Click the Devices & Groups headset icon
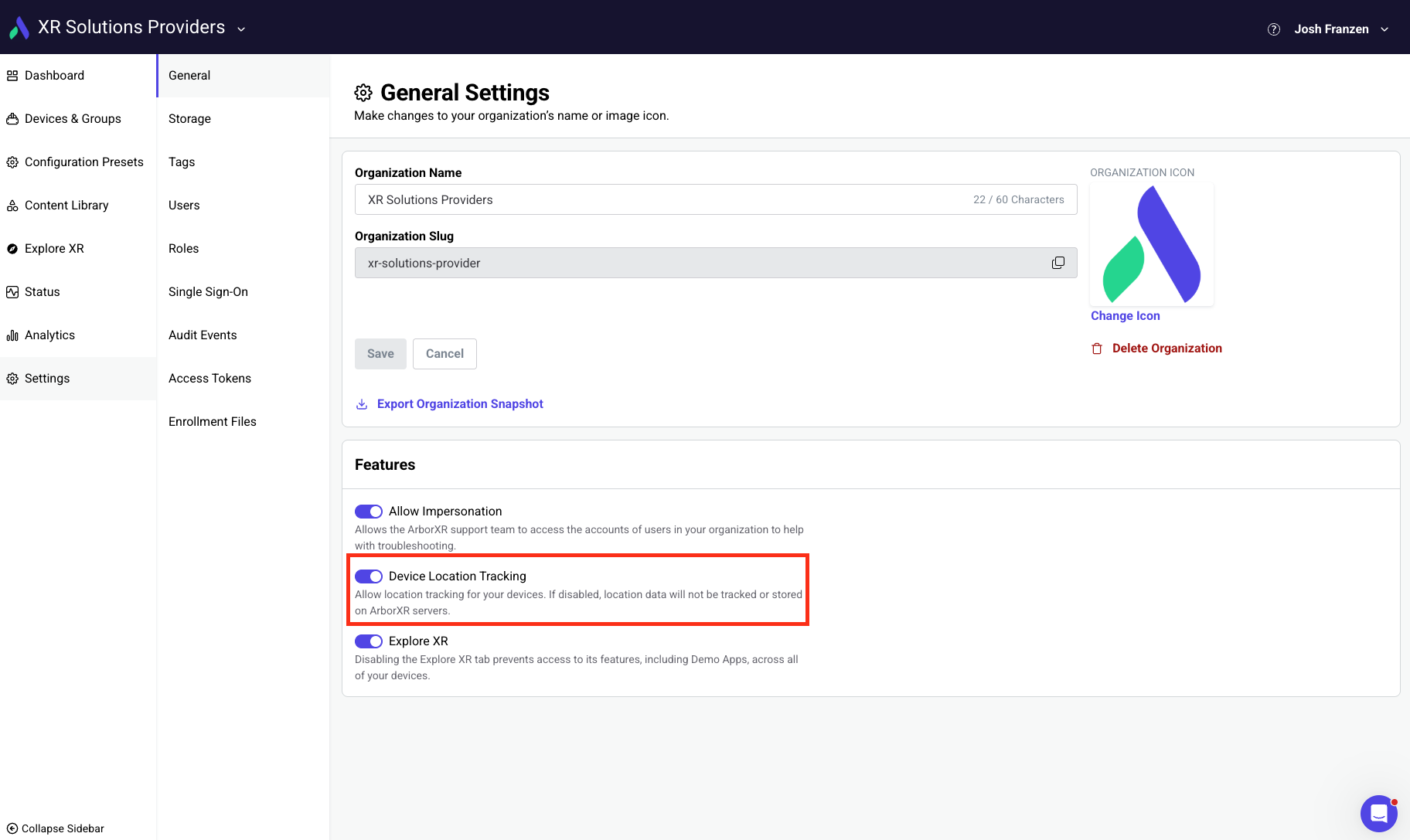 pyautogui.click(x=12, y=119)
